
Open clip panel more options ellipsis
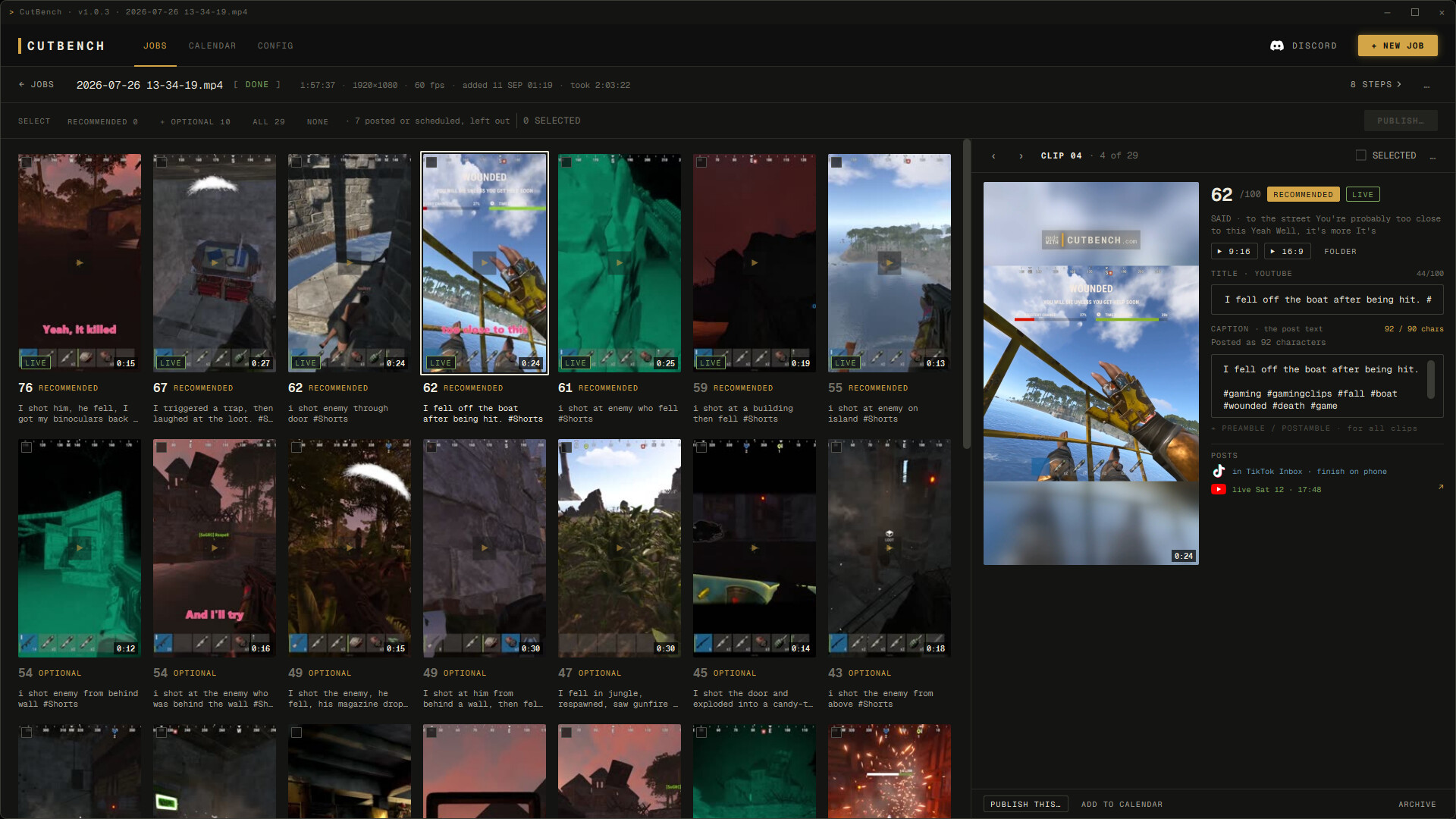(1432, 156)
